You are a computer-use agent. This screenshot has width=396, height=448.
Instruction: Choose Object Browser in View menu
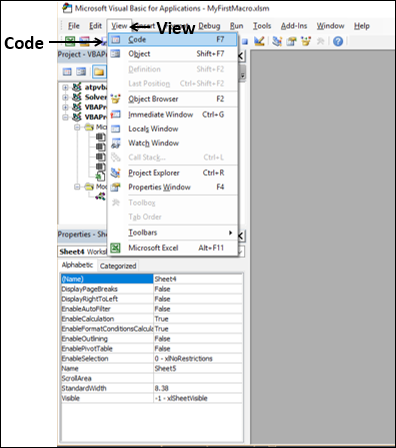tap(172, 99)
